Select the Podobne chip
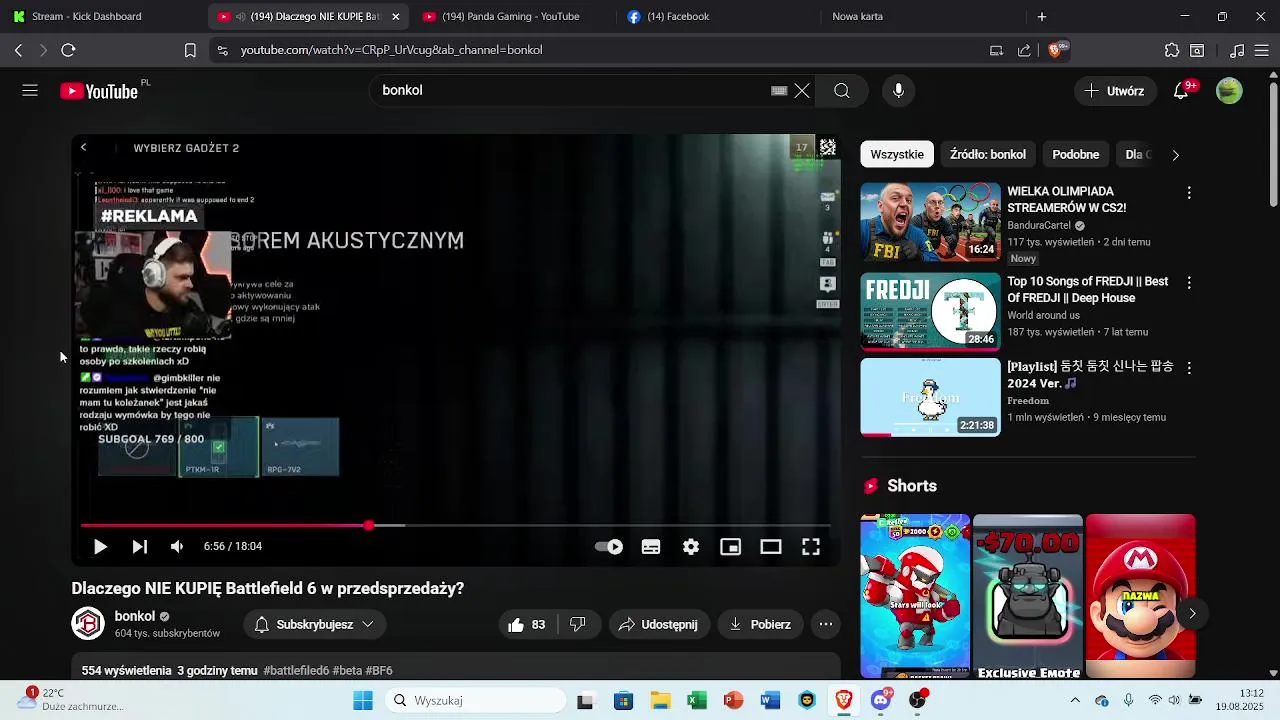This screenshot has width=1280, height=720. coord(1076,155)
